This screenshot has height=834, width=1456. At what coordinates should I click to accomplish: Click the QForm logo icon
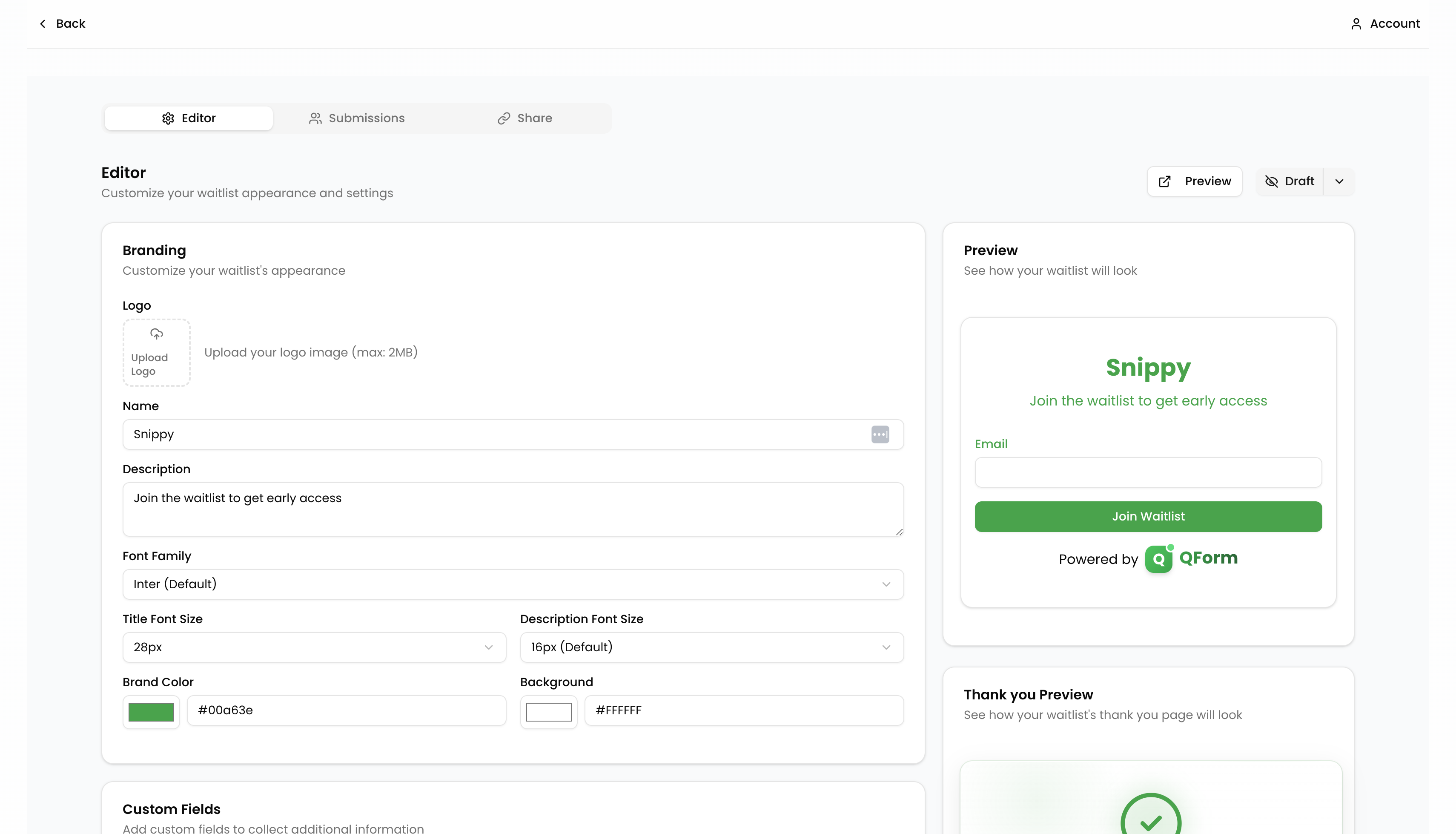(x=1158, y=558)
